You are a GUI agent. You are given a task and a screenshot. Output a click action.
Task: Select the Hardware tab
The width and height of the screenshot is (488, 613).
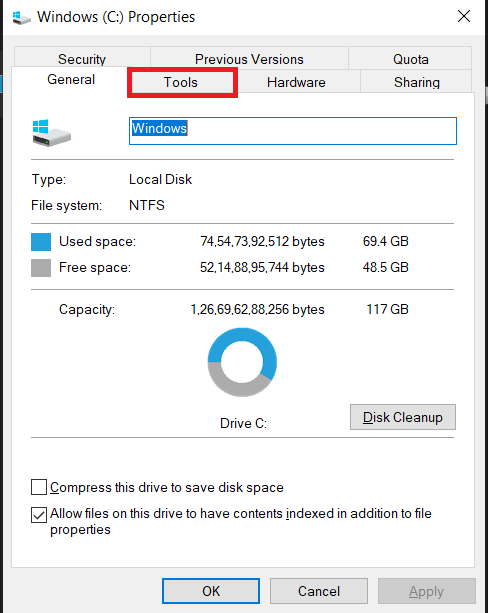pyautogui.click(x=296, y=82)
